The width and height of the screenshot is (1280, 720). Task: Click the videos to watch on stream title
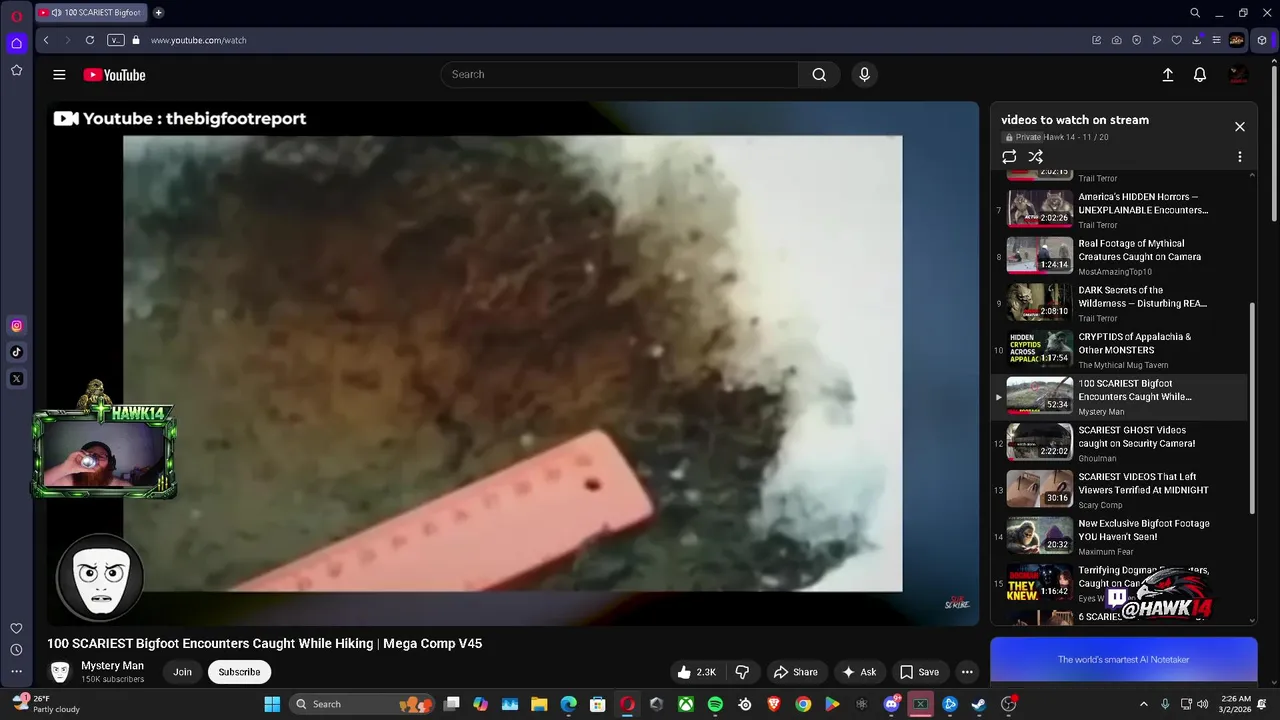tap(1075, 120)
